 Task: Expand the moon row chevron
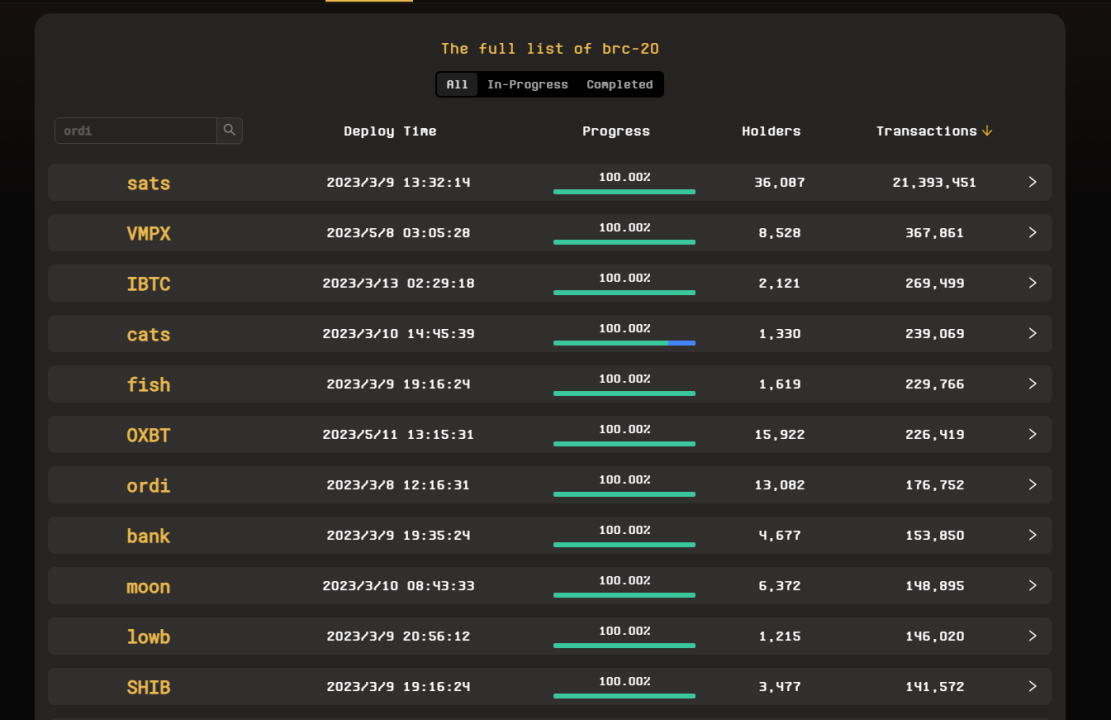1032,585
